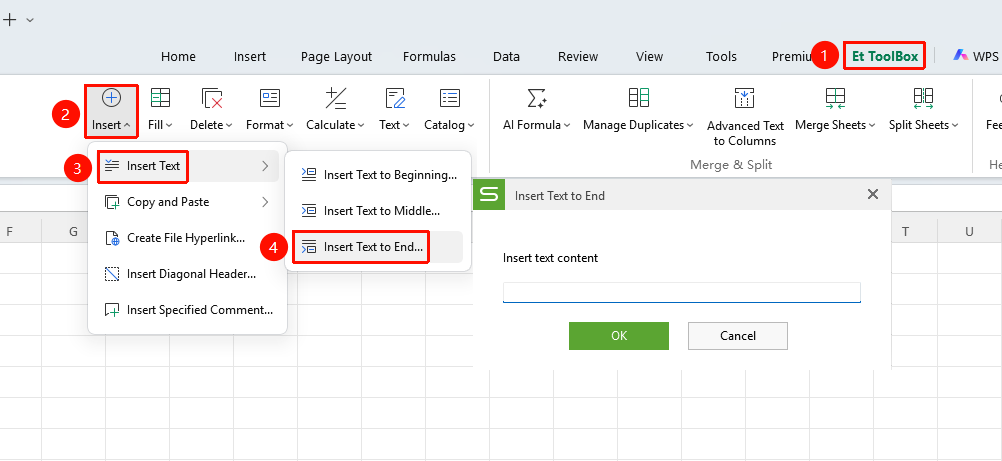Click the Insert Diagonal Header icon
This screenshot has width=1002, height=461.
point(112,274)
